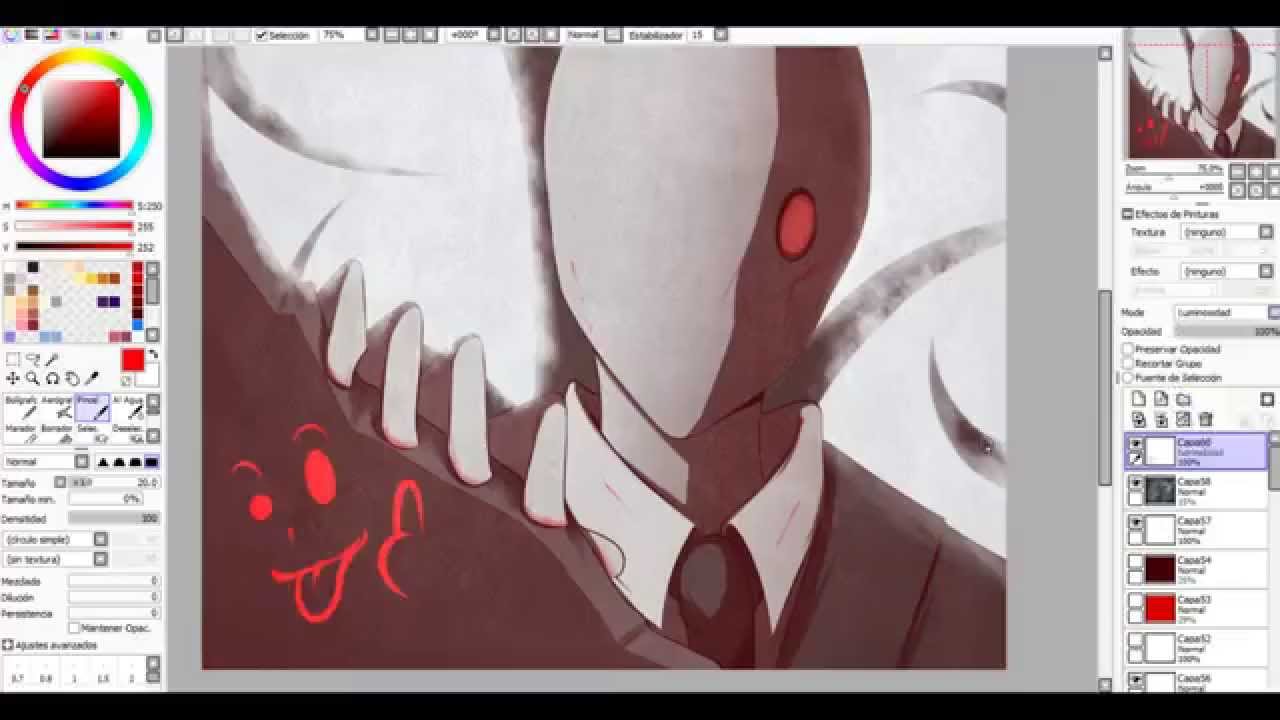
Task: Open brush blend mode Normal dropdown
Action: [x=47, y=462]
